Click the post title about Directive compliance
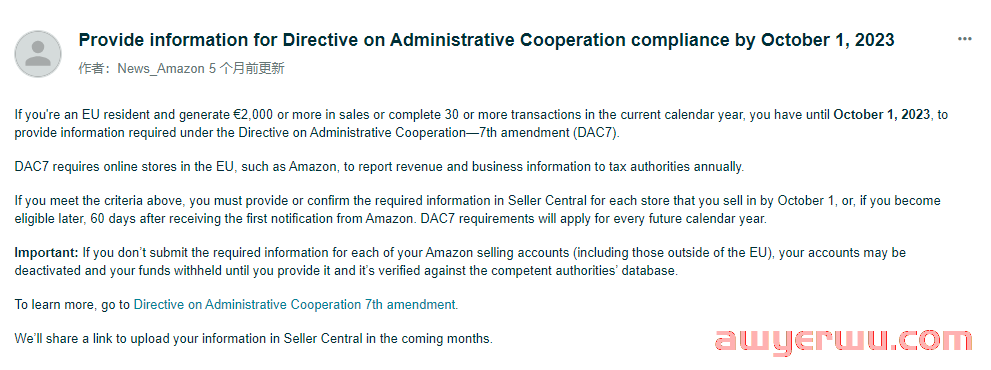991x370 pixels. (x=486, y=40)
